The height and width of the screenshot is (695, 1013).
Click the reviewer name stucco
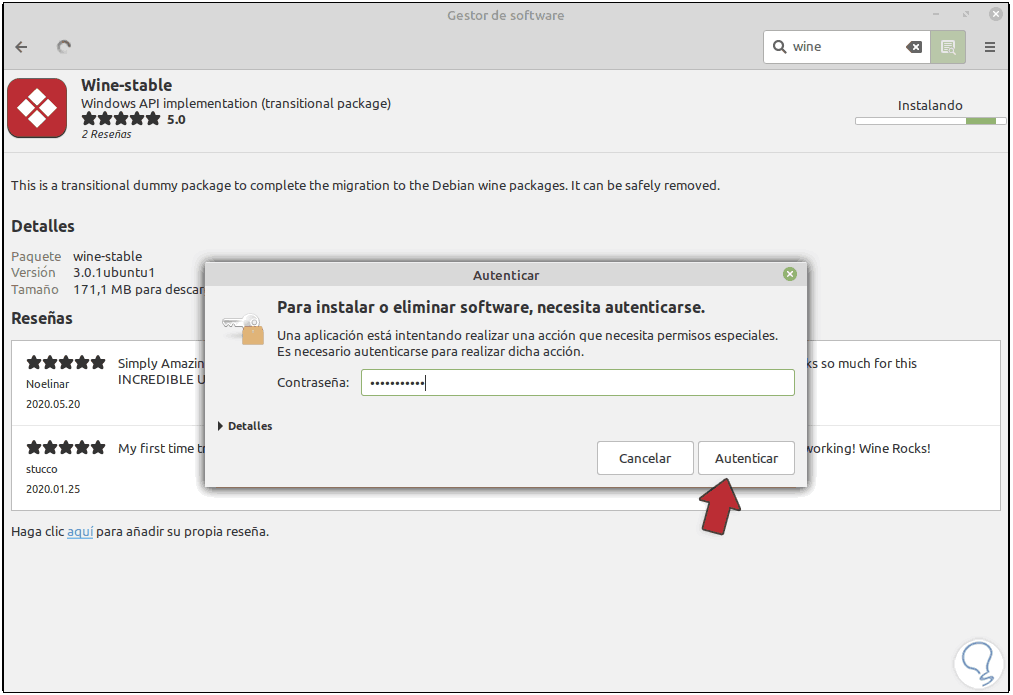pos(41,469)
